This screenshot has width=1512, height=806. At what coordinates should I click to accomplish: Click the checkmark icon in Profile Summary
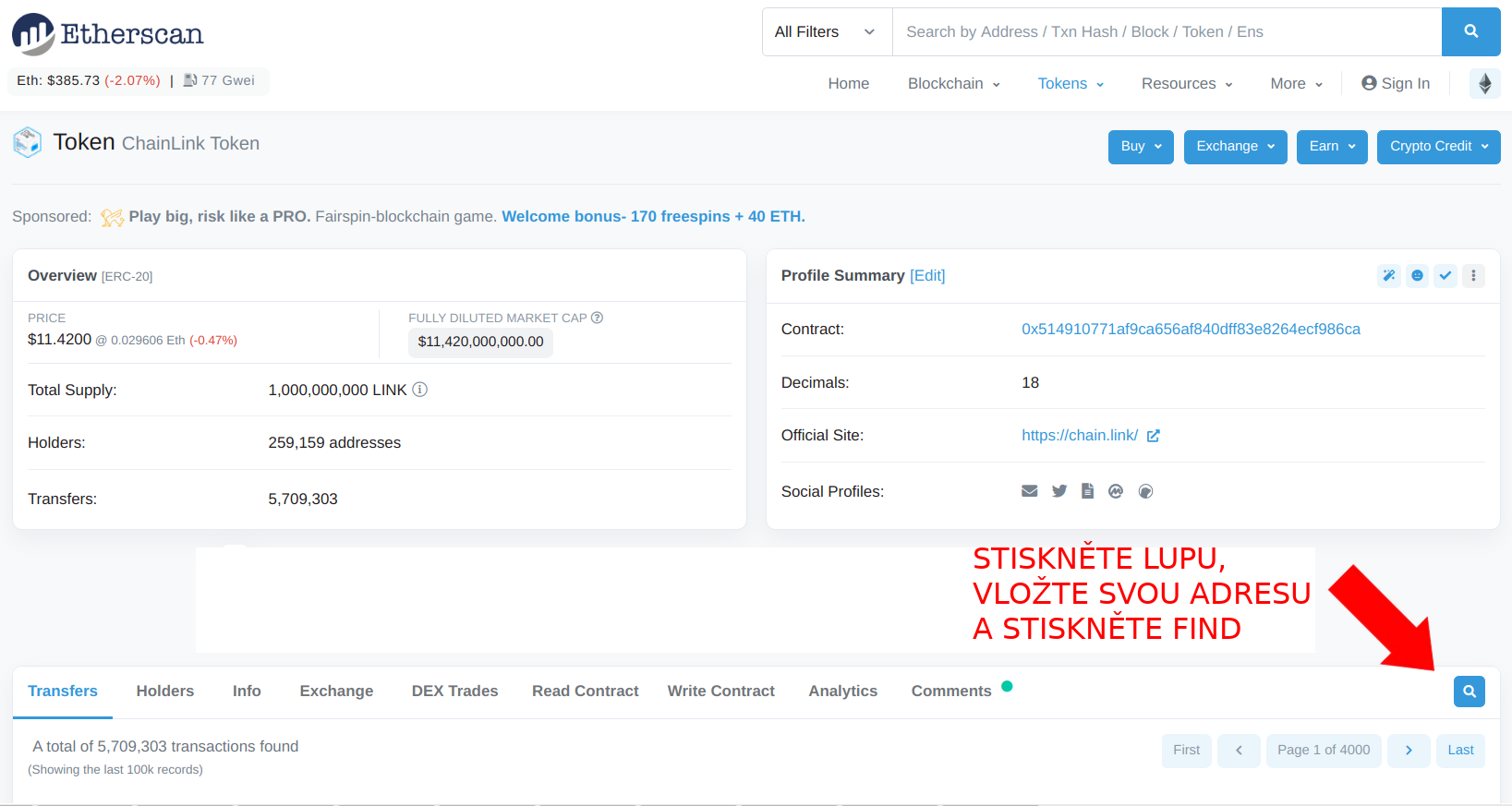click(1445, 275)
